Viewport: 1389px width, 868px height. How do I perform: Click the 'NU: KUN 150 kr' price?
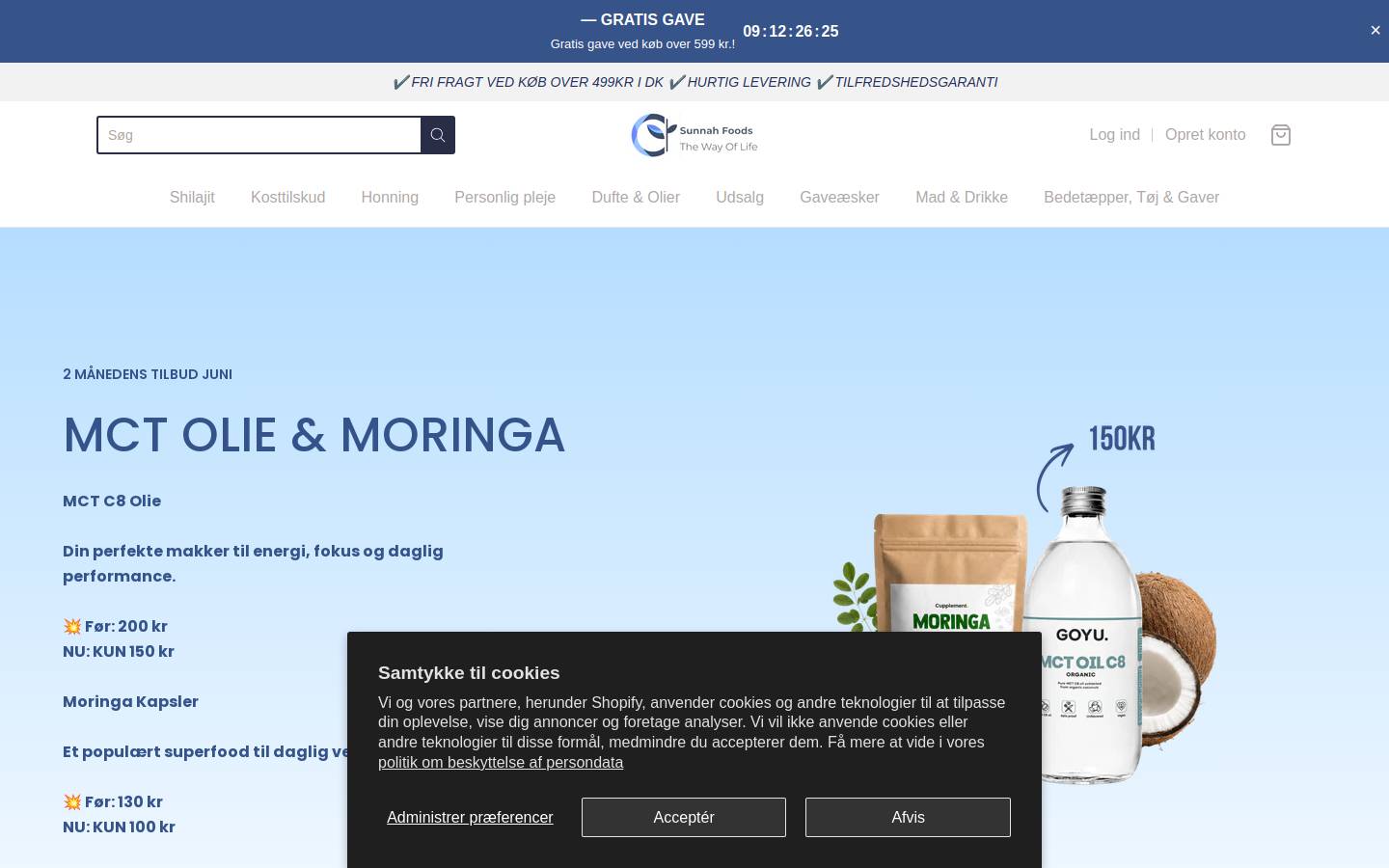click(119, 651)
